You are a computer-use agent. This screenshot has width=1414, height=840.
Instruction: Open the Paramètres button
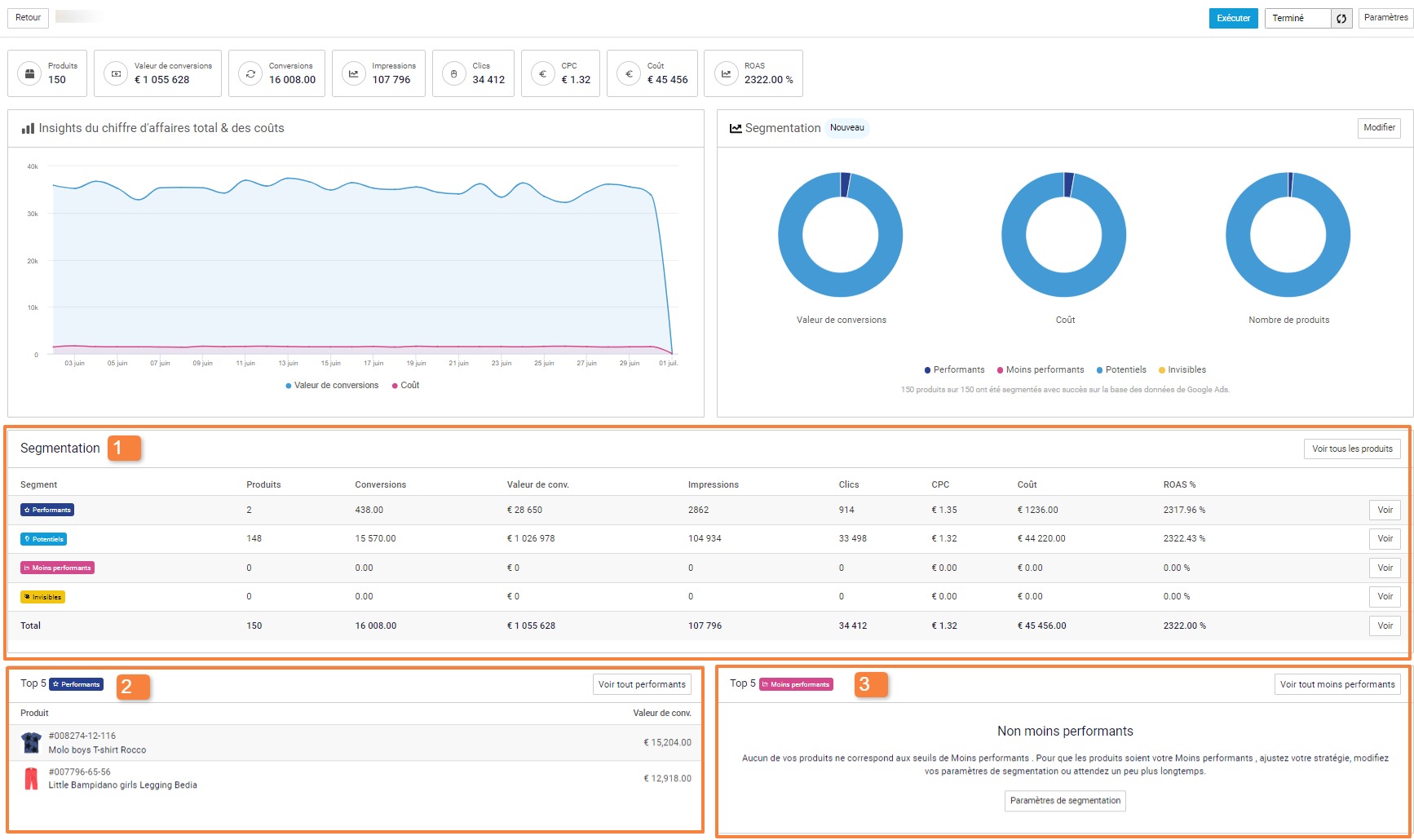pos(1385,18)
